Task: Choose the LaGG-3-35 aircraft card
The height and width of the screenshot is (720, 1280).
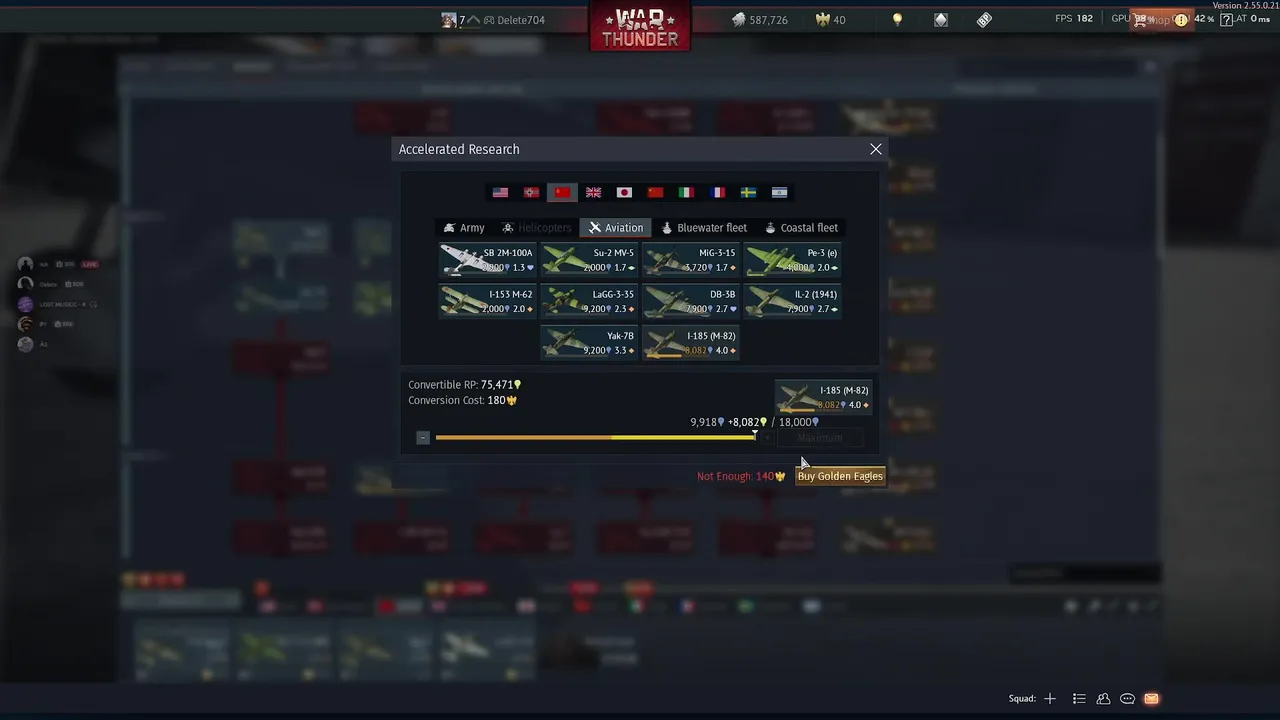Action: tap(589, 302)
